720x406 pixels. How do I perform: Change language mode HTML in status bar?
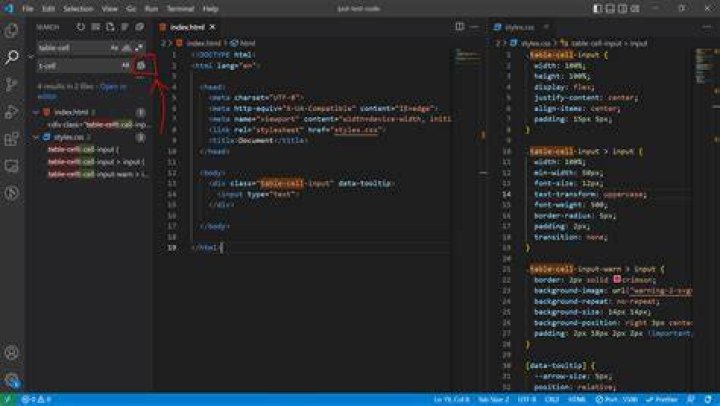click(577, 400)
